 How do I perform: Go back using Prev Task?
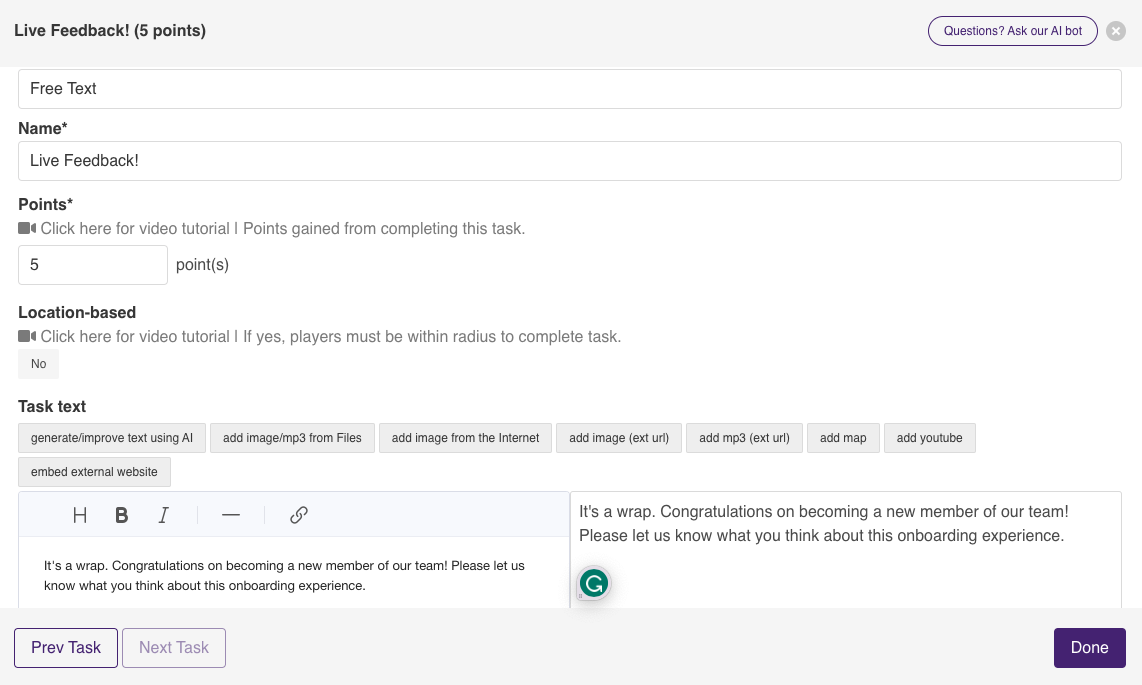tap(65, 648)
